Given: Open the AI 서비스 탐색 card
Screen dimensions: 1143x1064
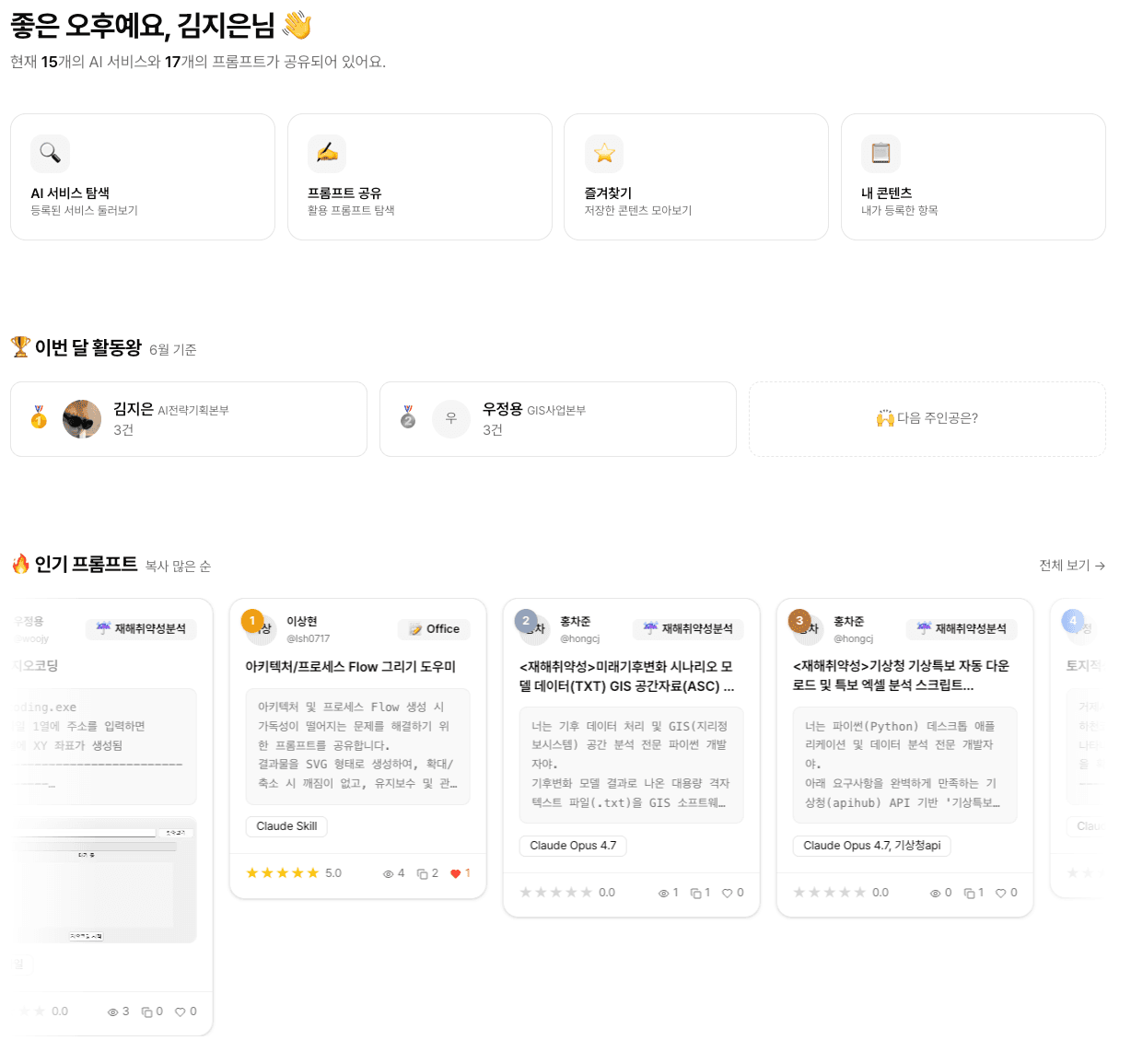Looking at the screenshot, I should click(143, 177).
